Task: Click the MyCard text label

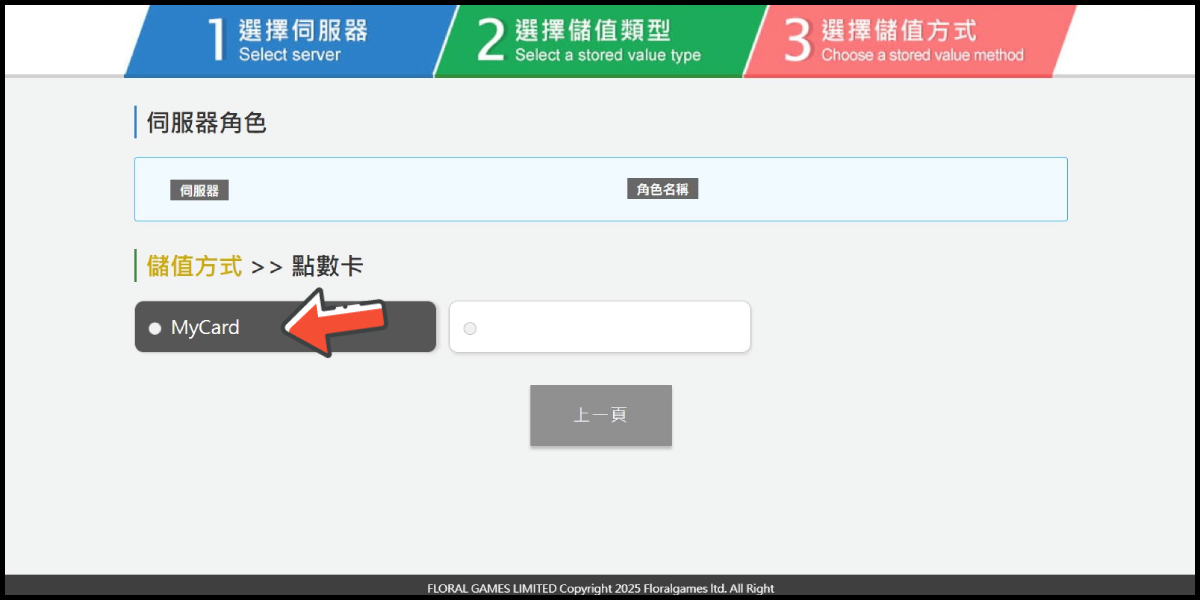Action: (205, 328)
